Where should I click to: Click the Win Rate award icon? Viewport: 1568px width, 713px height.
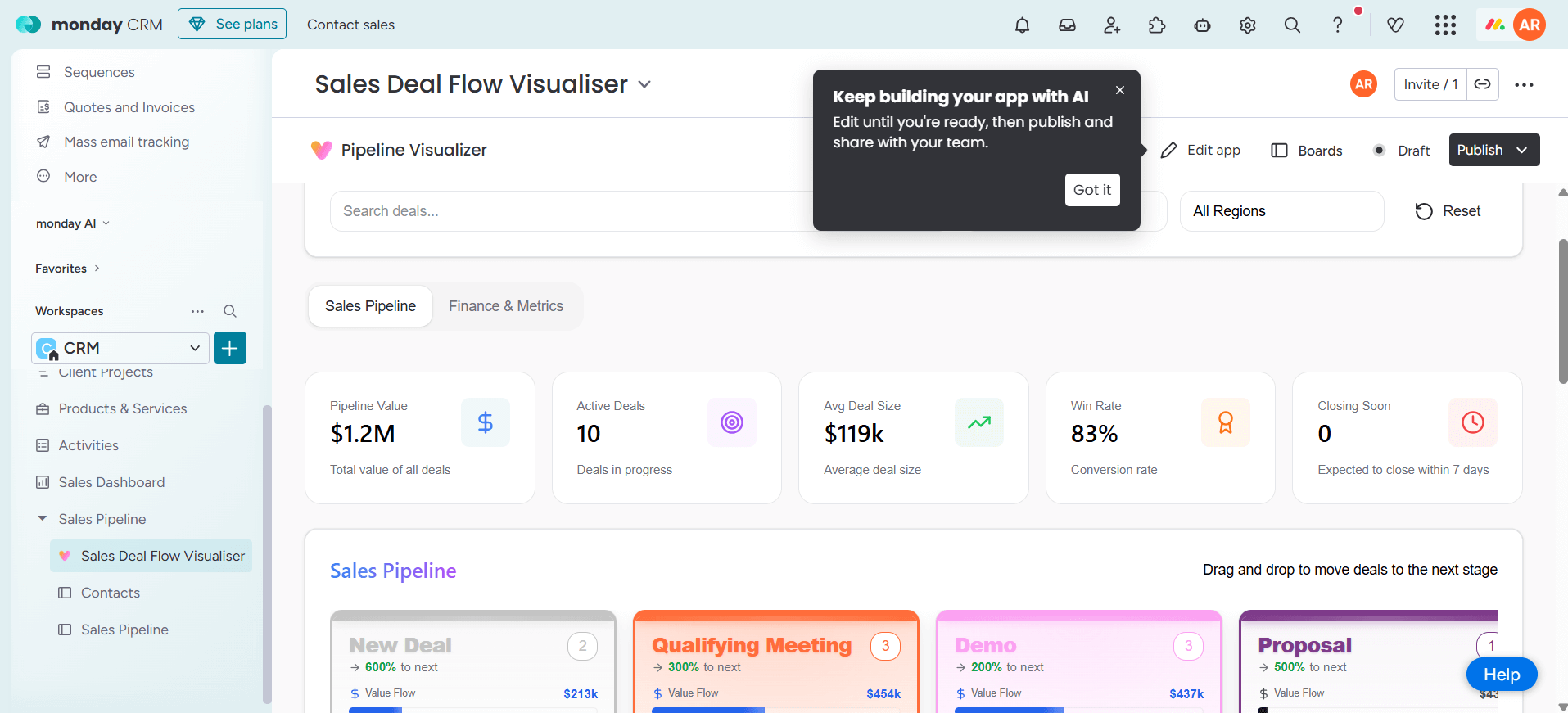[1226, 422]
